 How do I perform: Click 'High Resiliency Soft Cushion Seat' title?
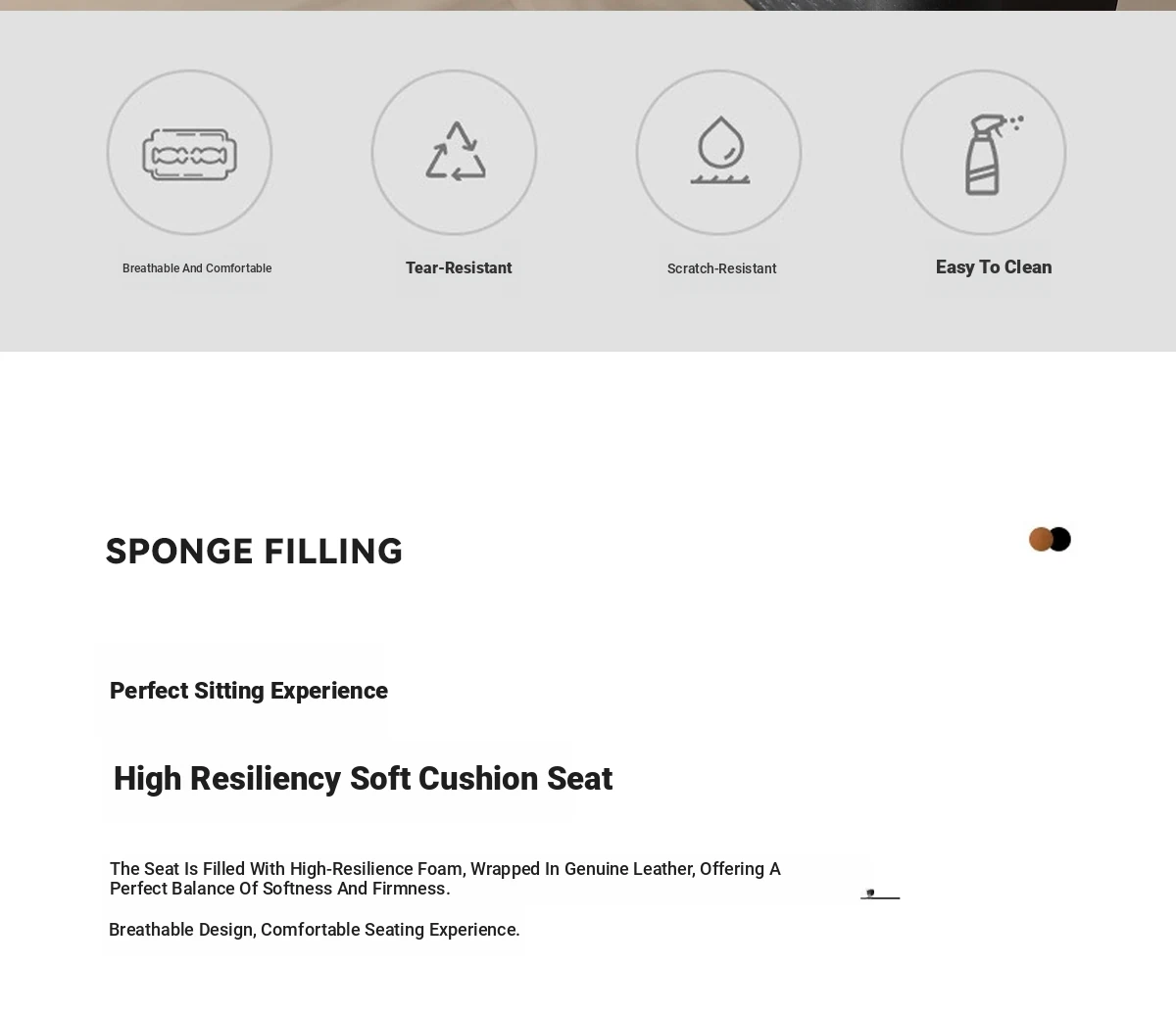[x=363, y=779]
